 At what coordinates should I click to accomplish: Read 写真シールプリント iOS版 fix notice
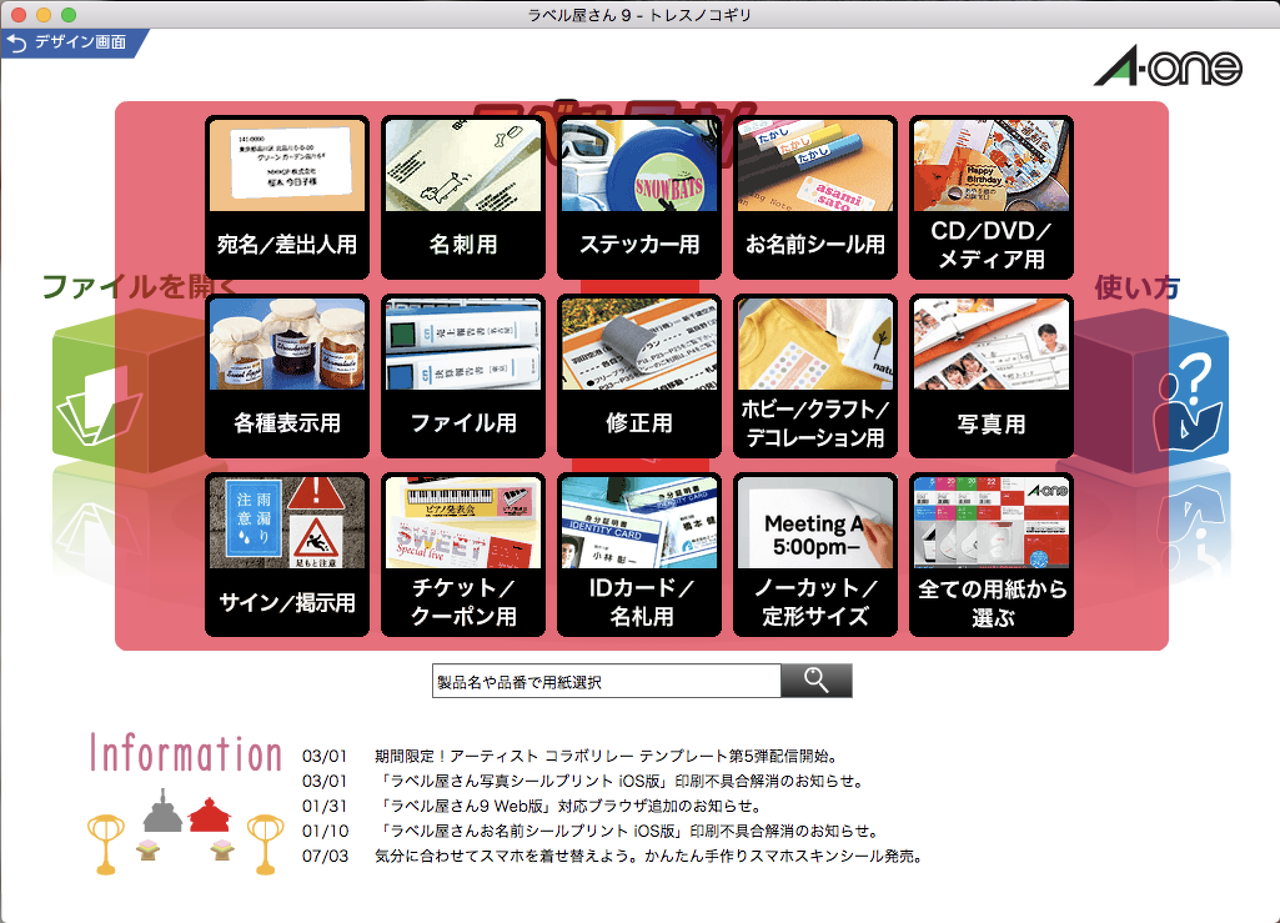pyautogui.click(x=619, y=781)
